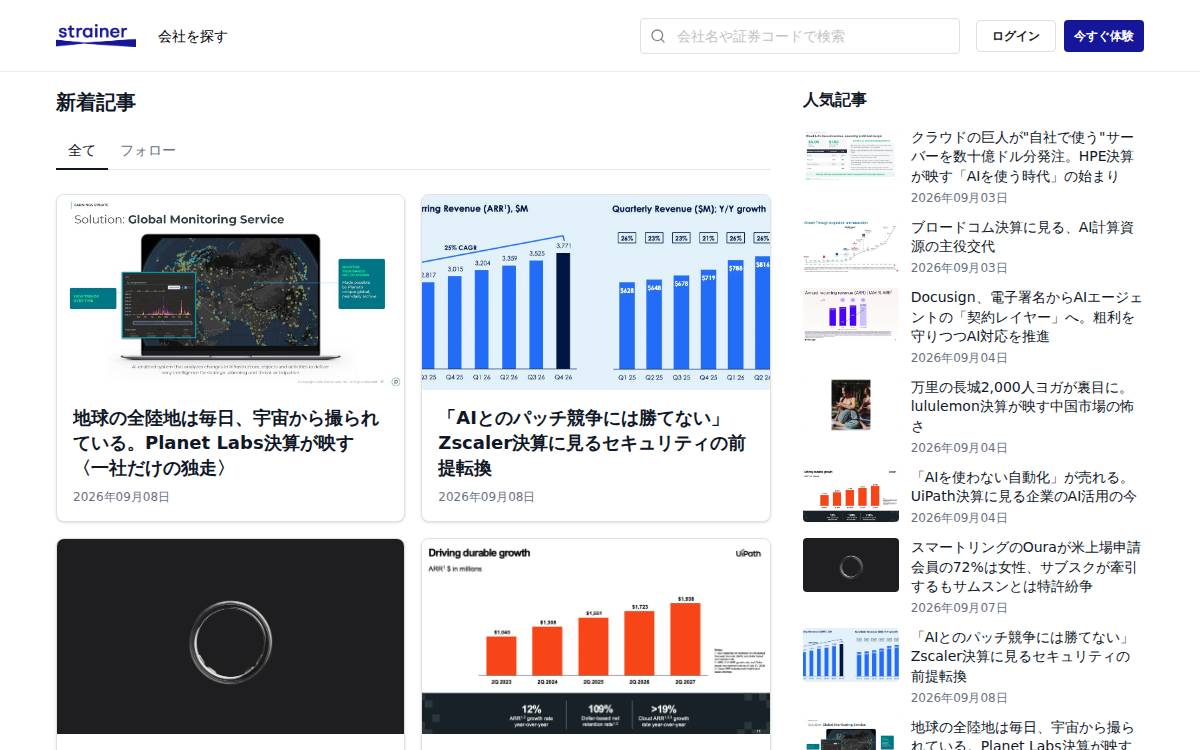Focus the company name search field
Viewport: 1200px width, 750px height.
800,36
